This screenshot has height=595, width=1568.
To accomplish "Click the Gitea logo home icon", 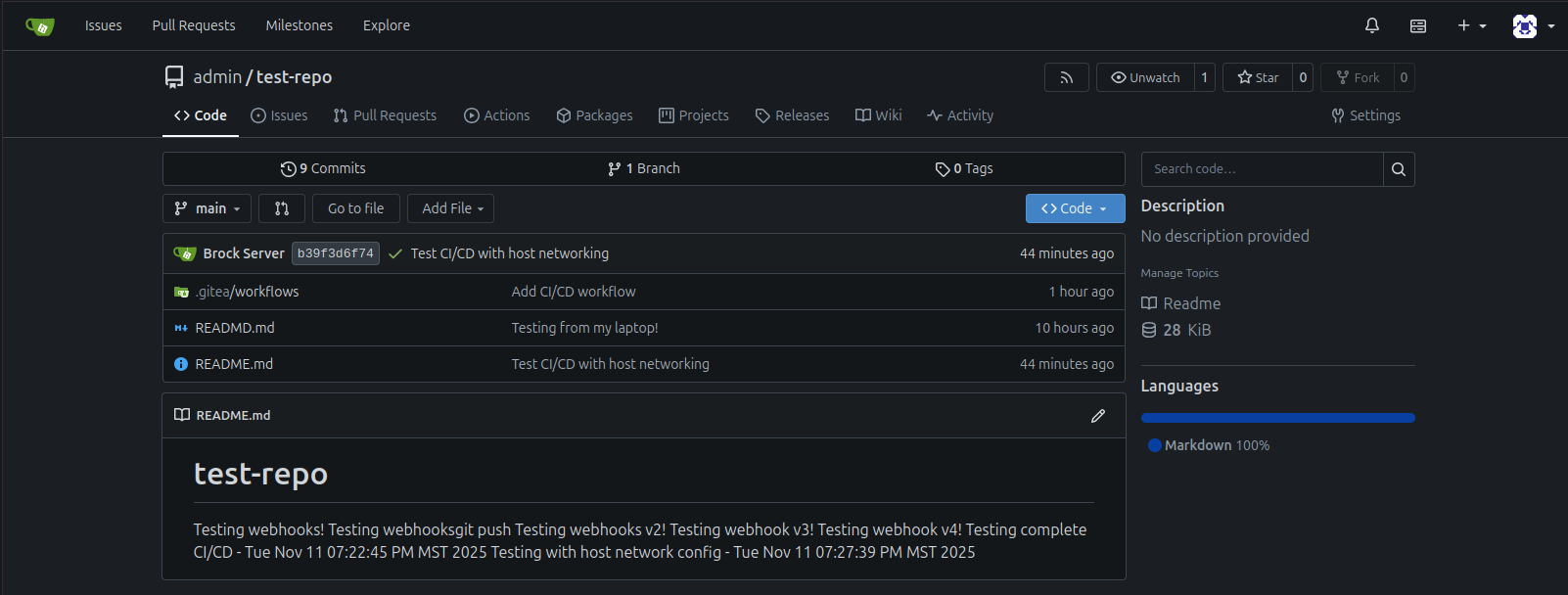I will pos(40,25).
